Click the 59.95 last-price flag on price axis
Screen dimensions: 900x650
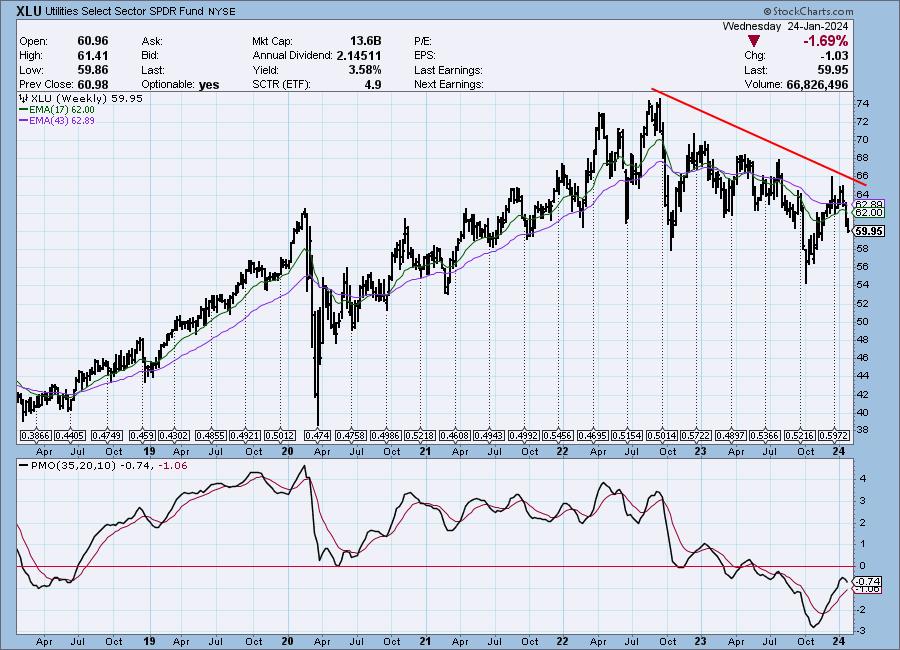point(868,231)
